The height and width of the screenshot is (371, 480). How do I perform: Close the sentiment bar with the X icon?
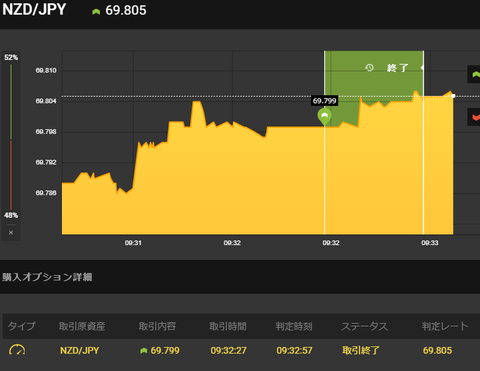(11, 232)
